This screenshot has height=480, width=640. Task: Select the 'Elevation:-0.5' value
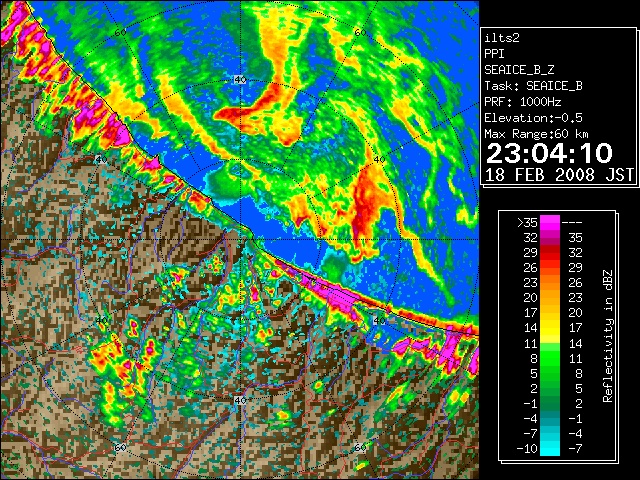(x=533, y=118)
